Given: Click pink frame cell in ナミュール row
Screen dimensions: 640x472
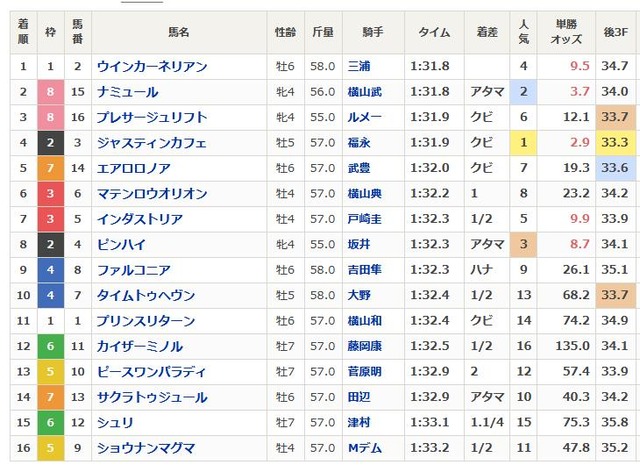Looking at the screenshot, I should tap(49, 92).
